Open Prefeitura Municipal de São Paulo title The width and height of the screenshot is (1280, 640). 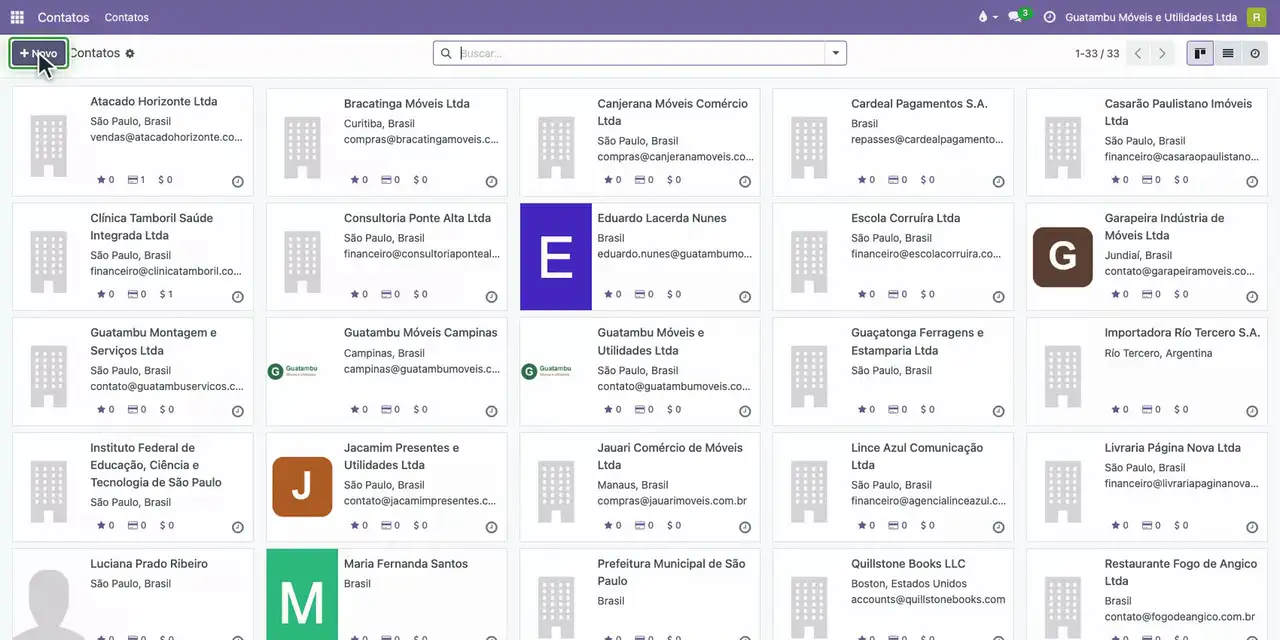coord(671,572)
